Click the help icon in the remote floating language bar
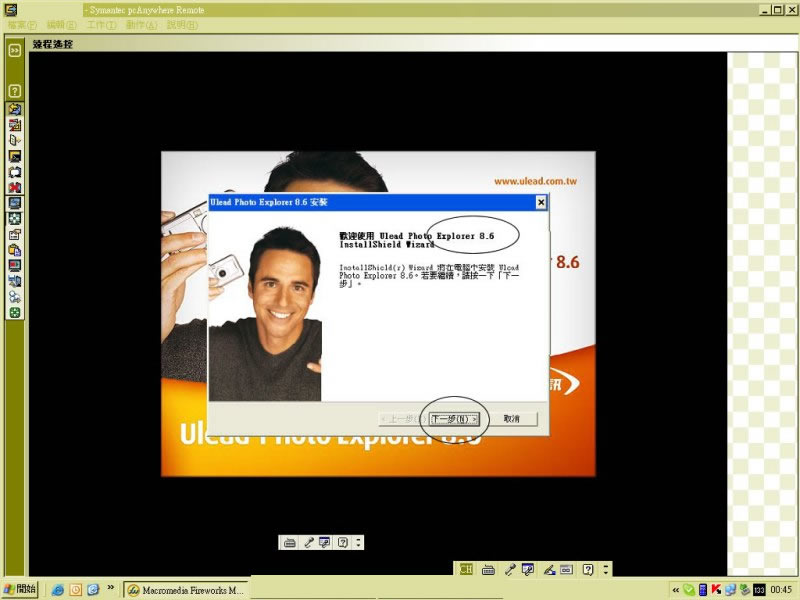800x600 pixels. coord(343,542)
